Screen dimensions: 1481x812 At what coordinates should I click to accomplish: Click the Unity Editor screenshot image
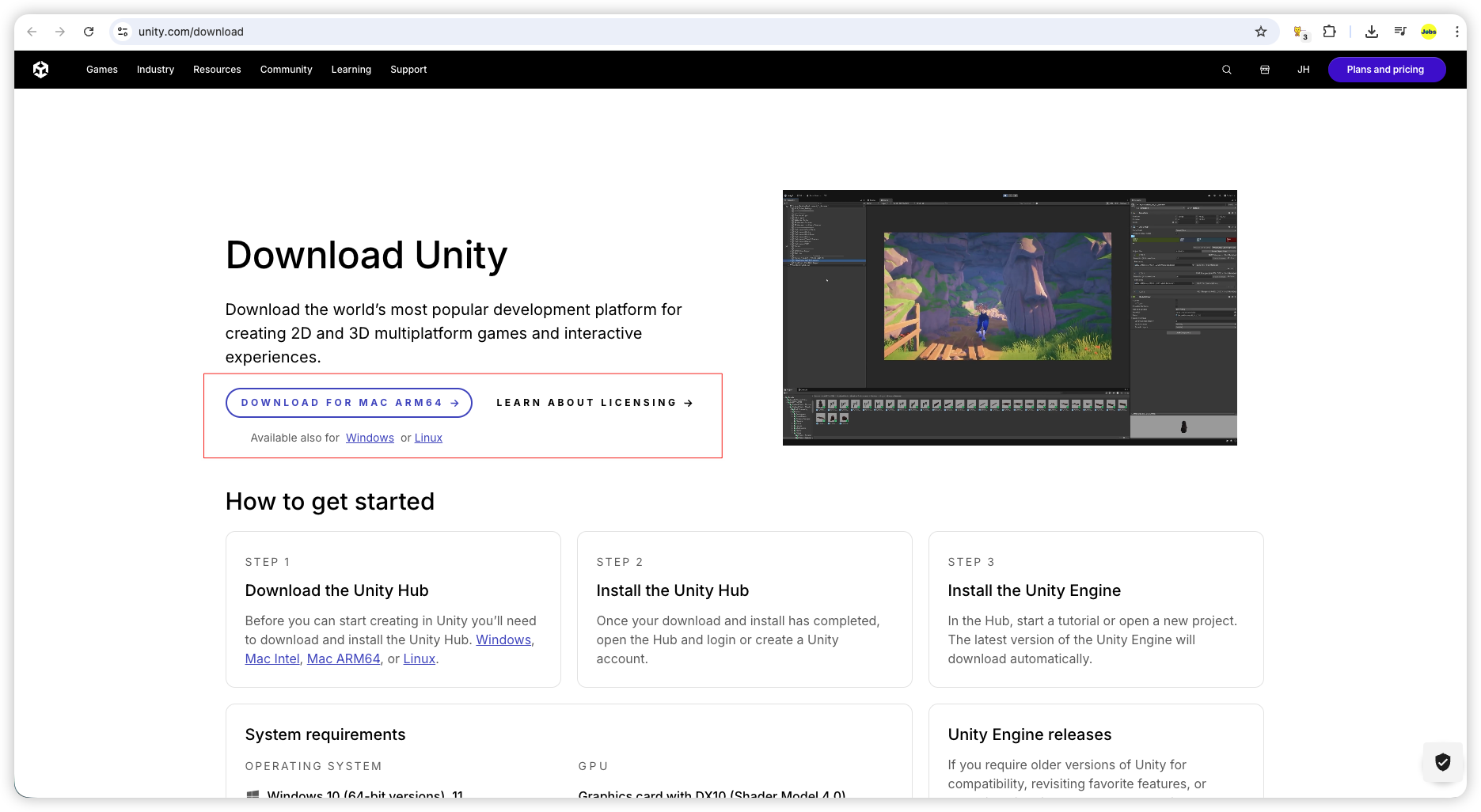click(1010, 317)
